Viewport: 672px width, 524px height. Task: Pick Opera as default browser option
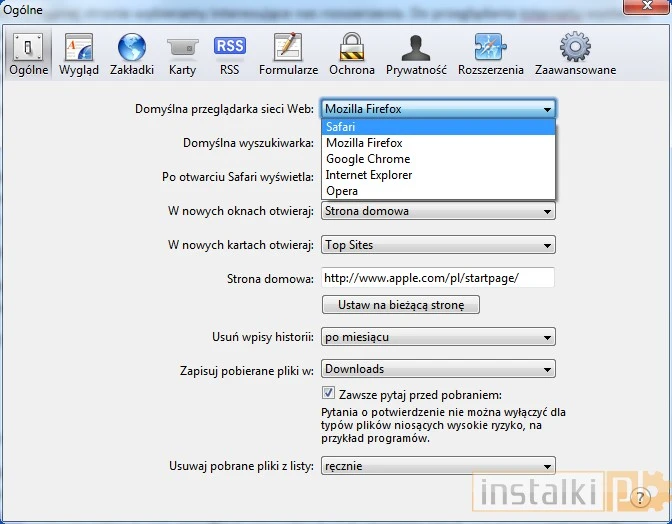click(x=438, y=191)
